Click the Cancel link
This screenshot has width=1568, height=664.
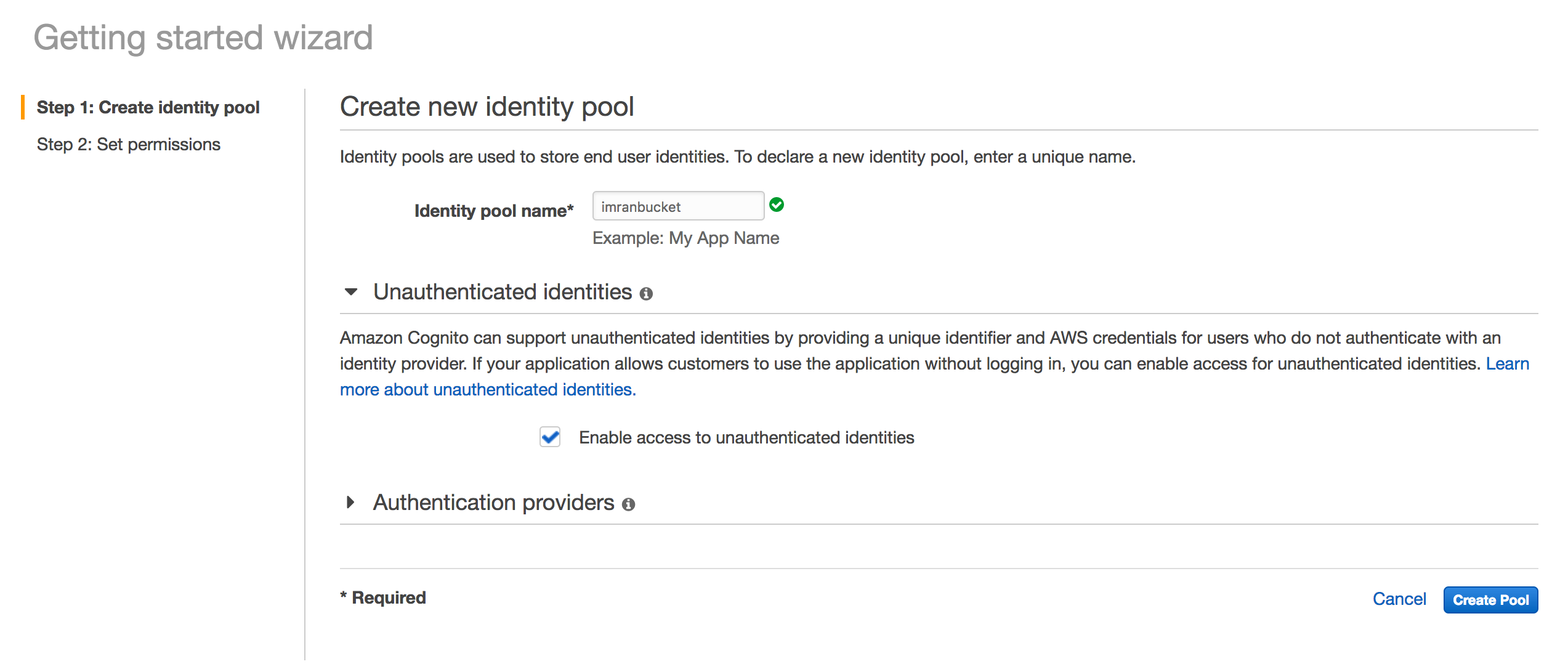[1399, 599]
